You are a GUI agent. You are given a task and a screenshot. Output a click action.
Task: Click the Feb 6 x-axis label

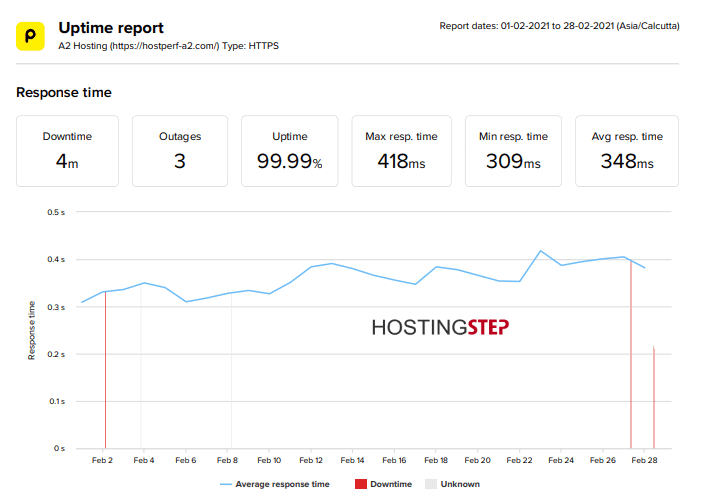pos(186,460)
